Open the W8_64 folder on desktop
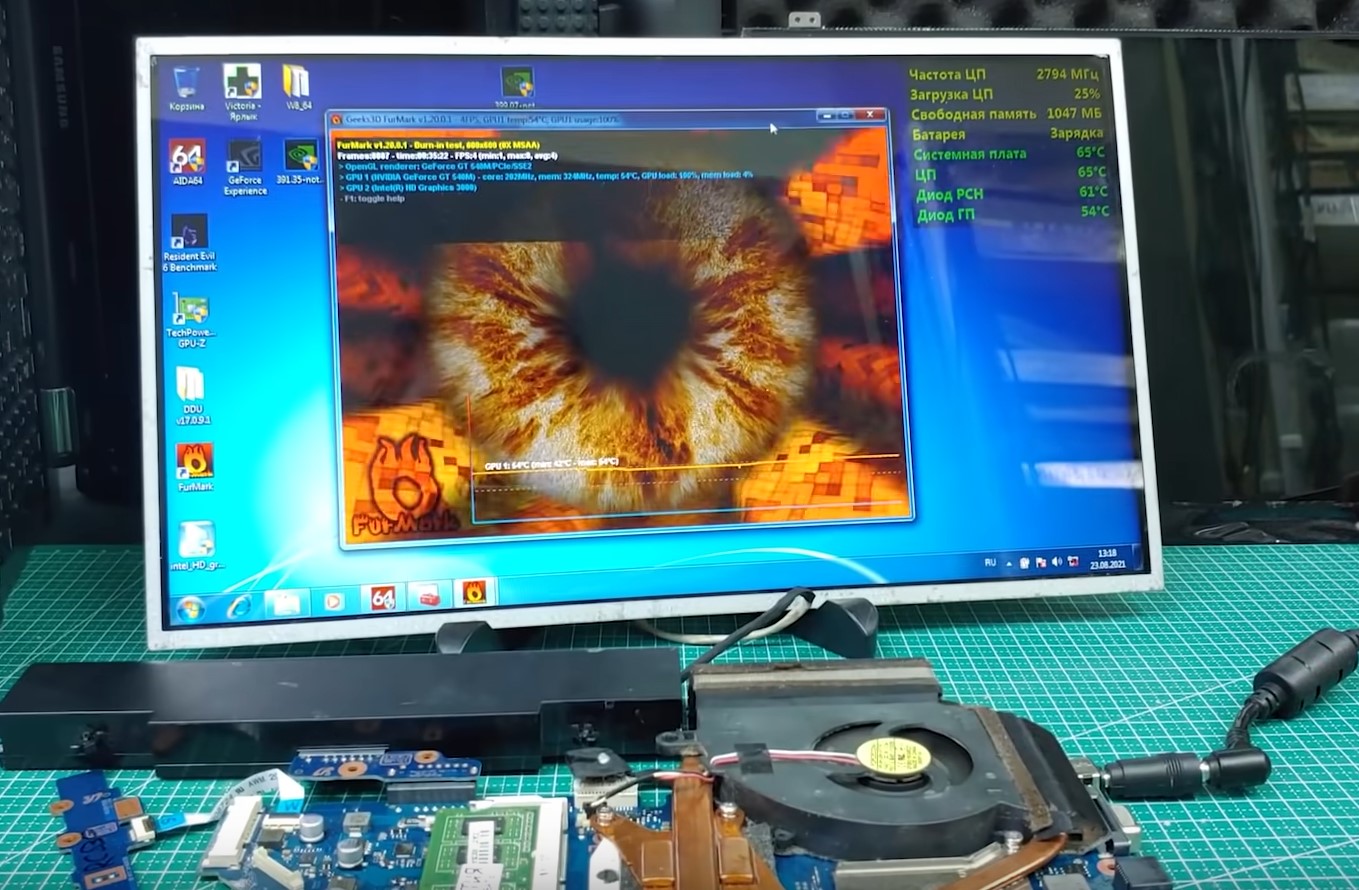1359x890 pixels. (x=297, y=88)
